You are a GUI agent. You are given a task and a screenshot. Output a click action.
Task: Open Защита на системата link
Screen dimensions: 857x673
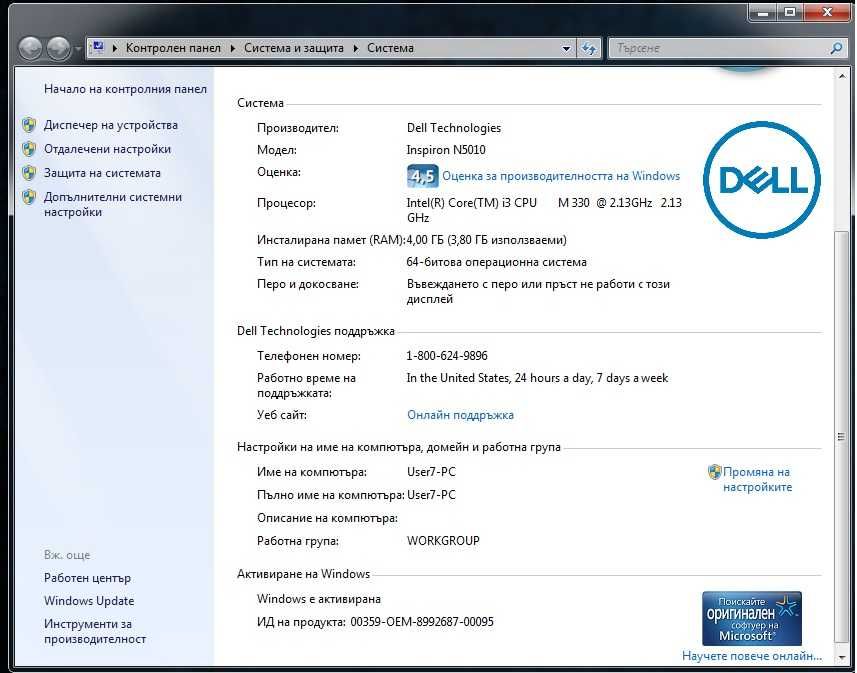(x=102, y=173)
